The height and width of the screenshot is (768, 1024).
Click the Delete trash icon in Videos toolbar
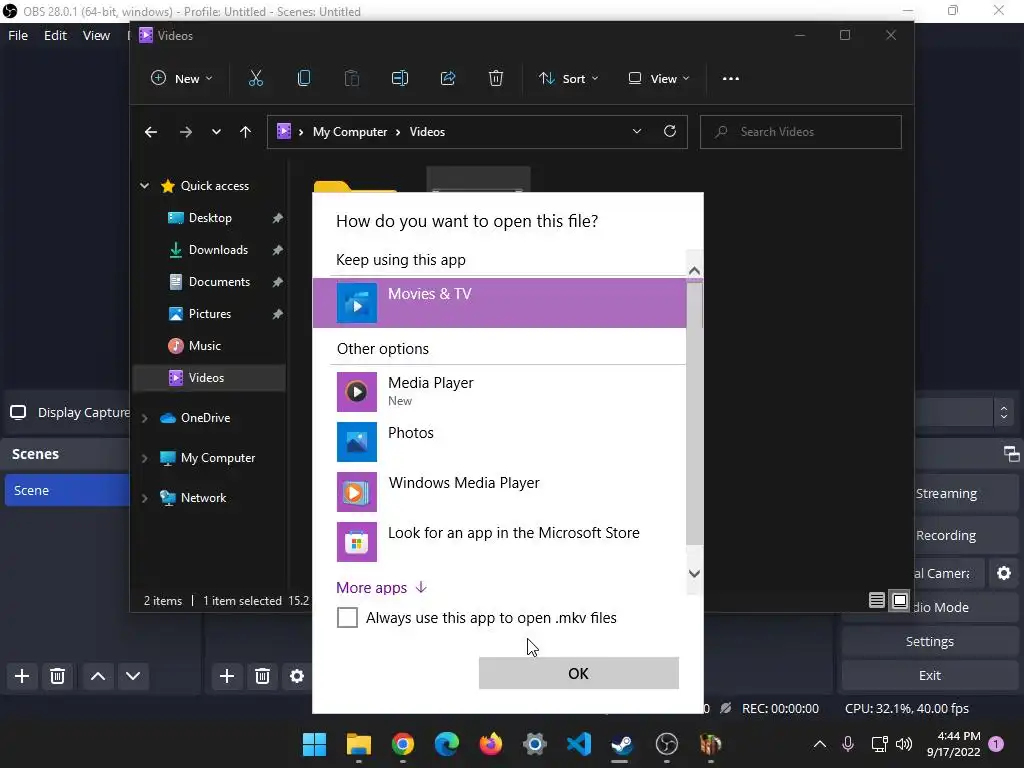(x=496, y=78)
